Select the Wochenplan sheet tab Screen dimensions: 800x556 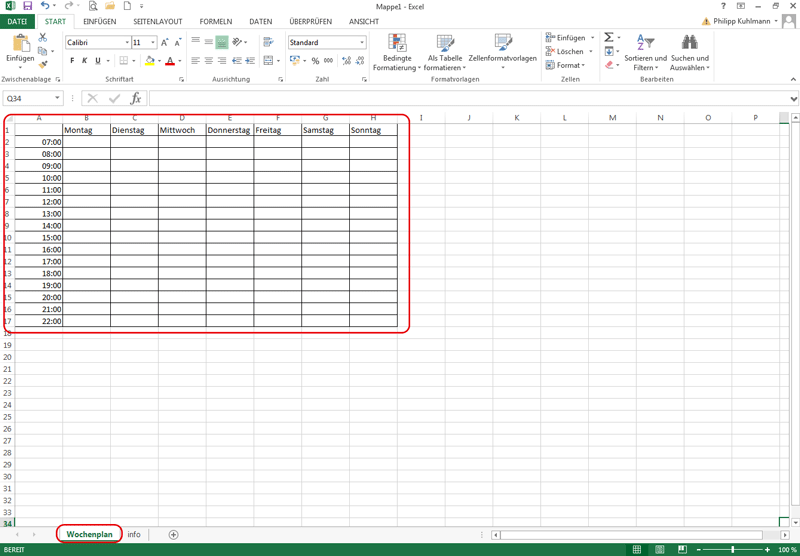click(89, 535)
